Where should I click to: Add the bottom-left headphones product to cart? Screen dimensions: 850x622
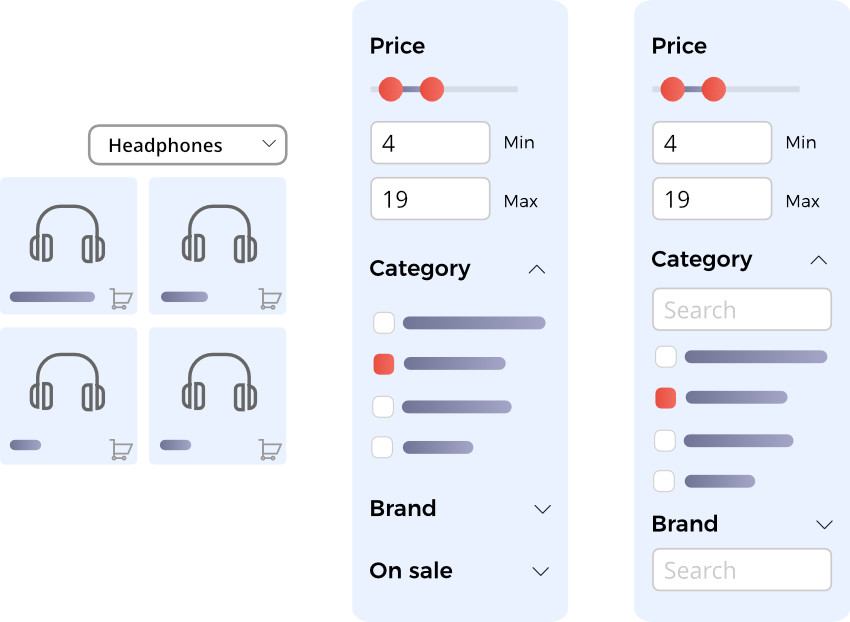(121, 450)
